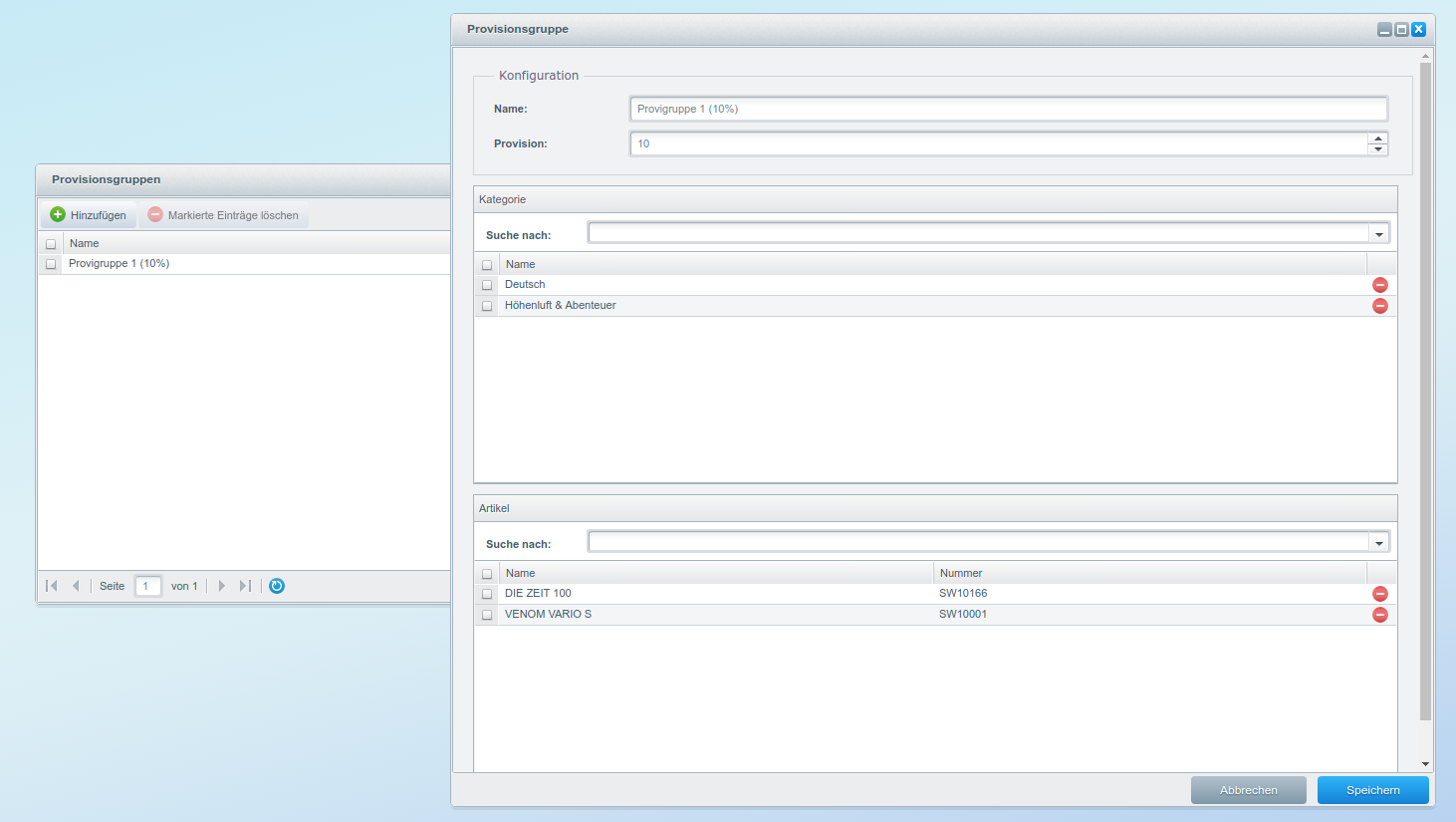Check the Deutsch category checkbox

(x=487, y=285)
